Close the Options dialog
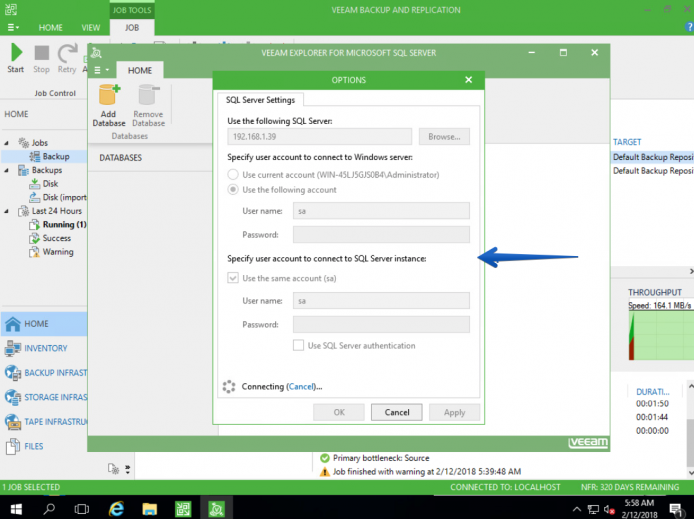Viewport: 694px width, 519px height. (x=469, y=80)
